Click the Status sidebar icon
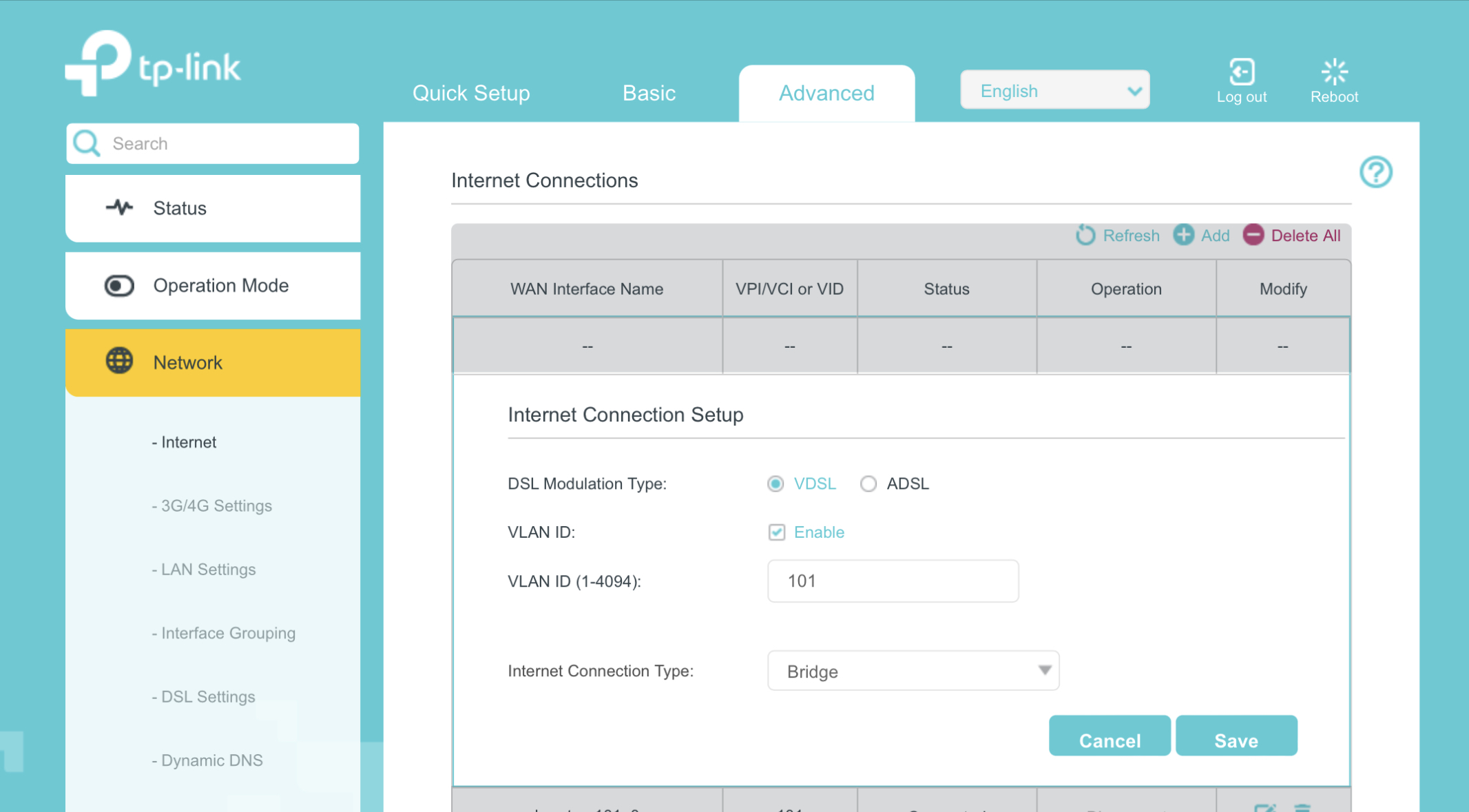The width and height of the screenshot is (1469, 812). pos(119,208)
